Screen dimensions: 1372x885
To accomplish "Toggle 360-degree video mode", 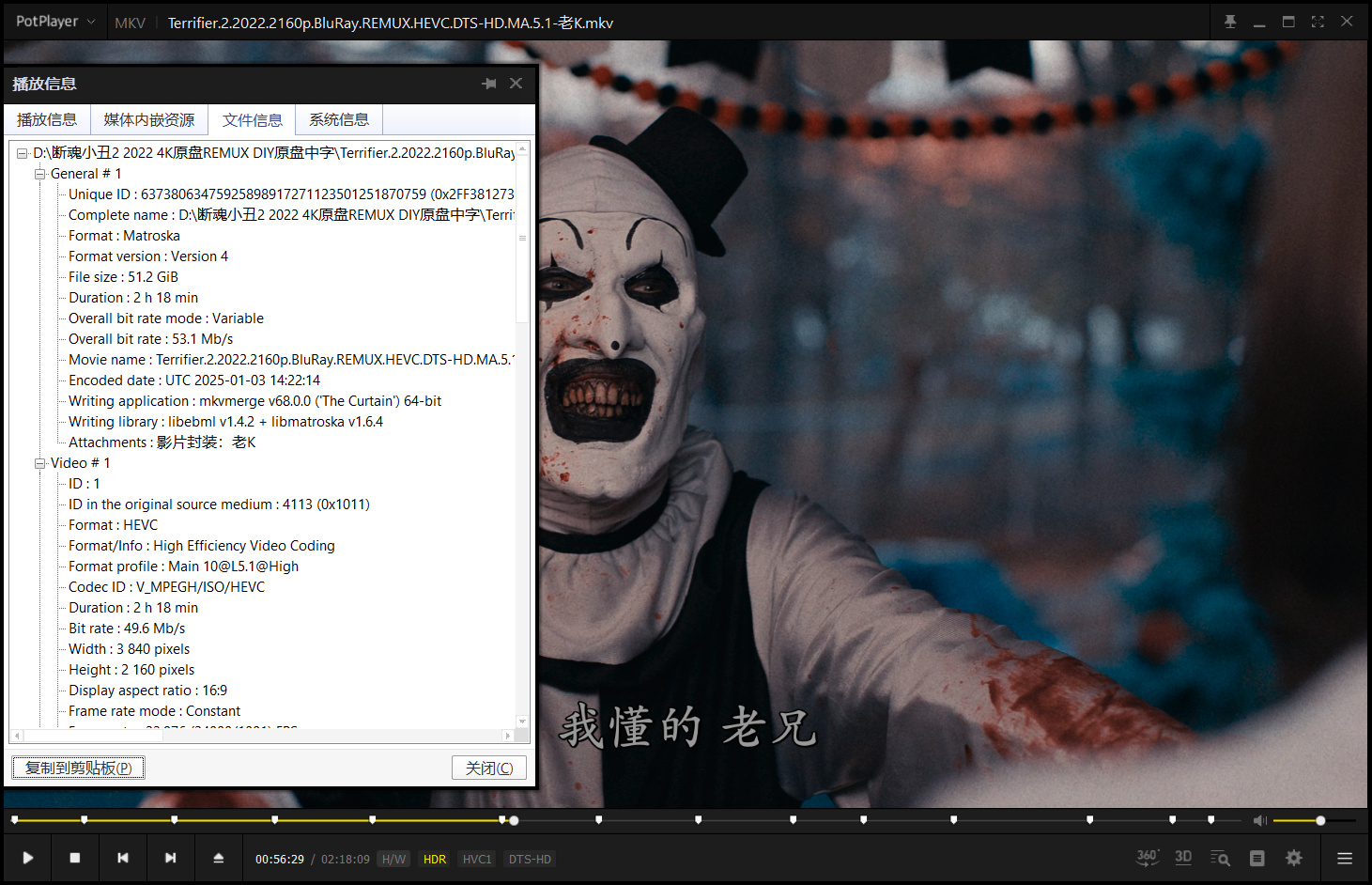I will pyautogui.click(x=1148, y=858).
